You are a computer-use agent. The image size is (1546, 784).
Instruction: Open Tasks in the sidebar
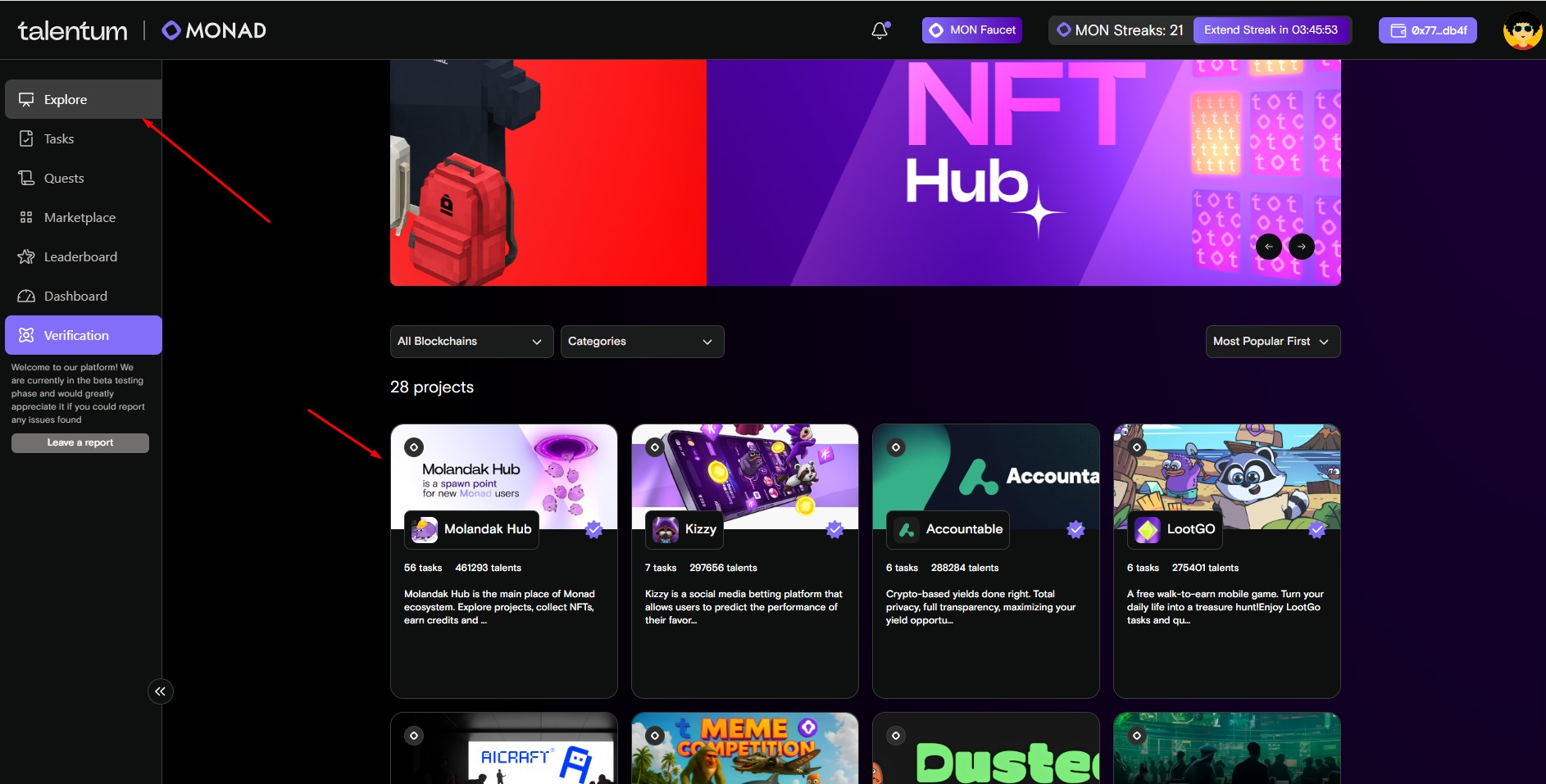(x=59, y=139)
